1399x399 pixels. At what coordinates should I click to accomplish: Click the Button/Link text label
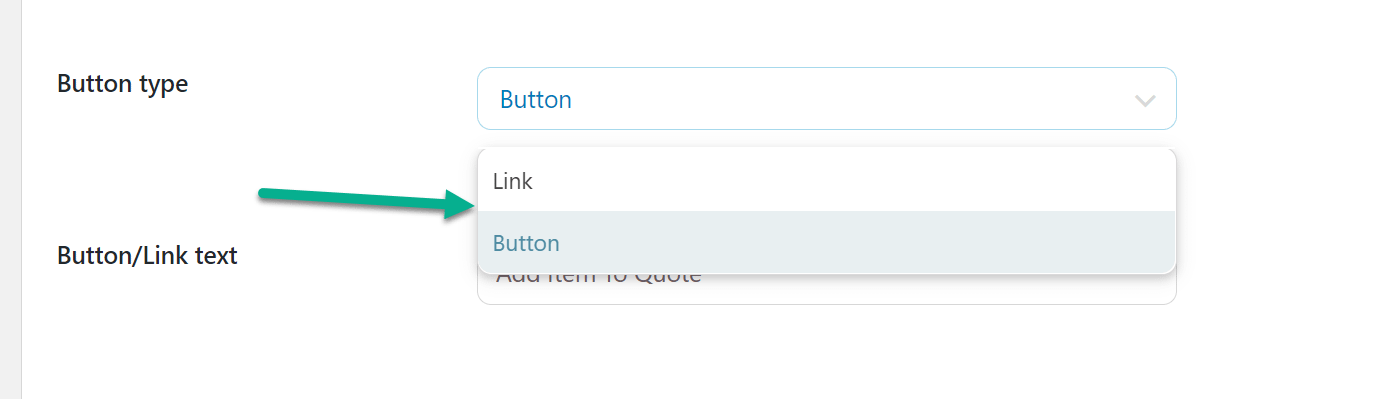[147, 256]
